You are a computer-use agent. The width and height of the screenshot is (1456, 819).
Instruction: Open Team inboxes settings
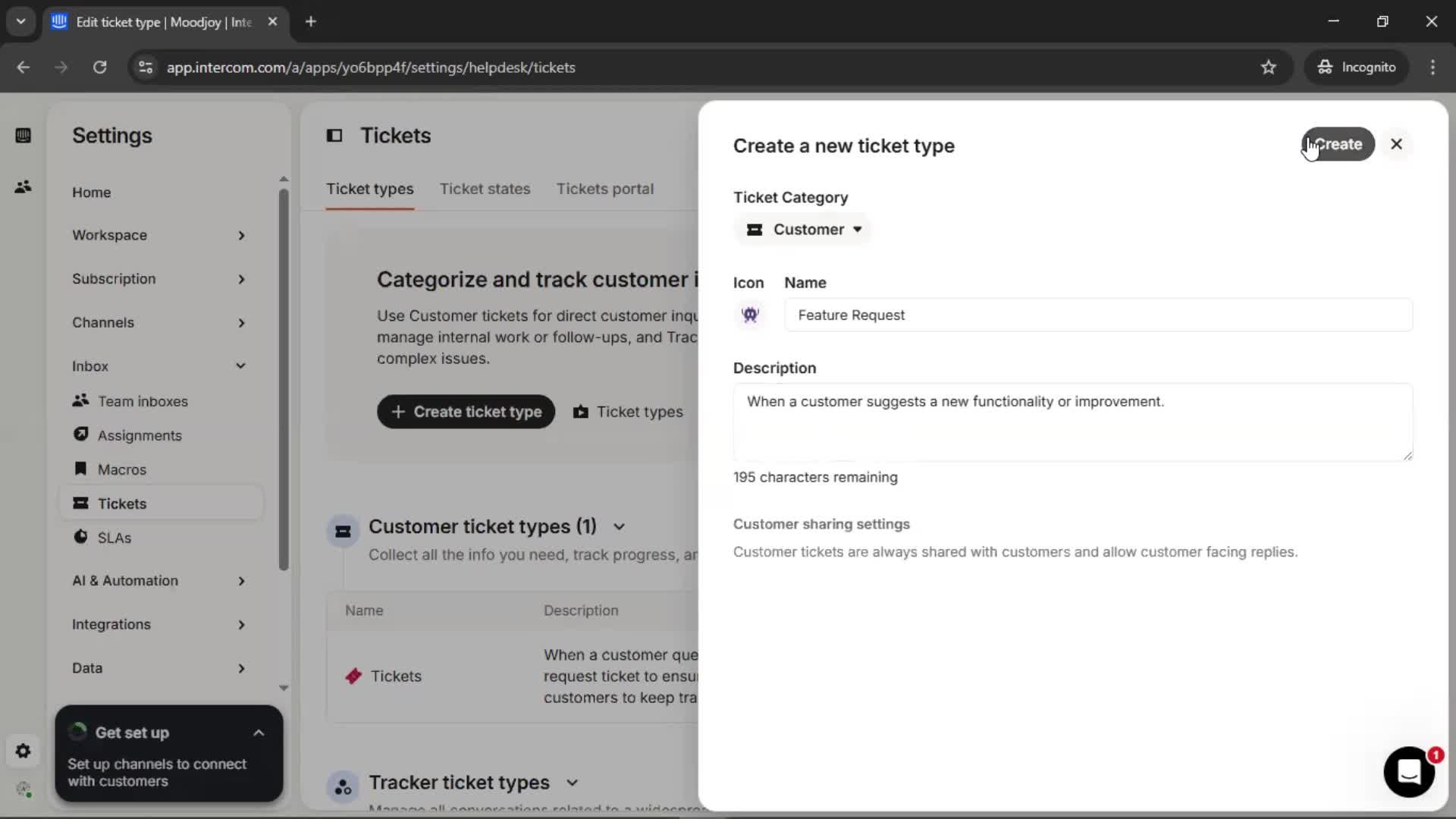pyautogui.click(x=143, y=401)
